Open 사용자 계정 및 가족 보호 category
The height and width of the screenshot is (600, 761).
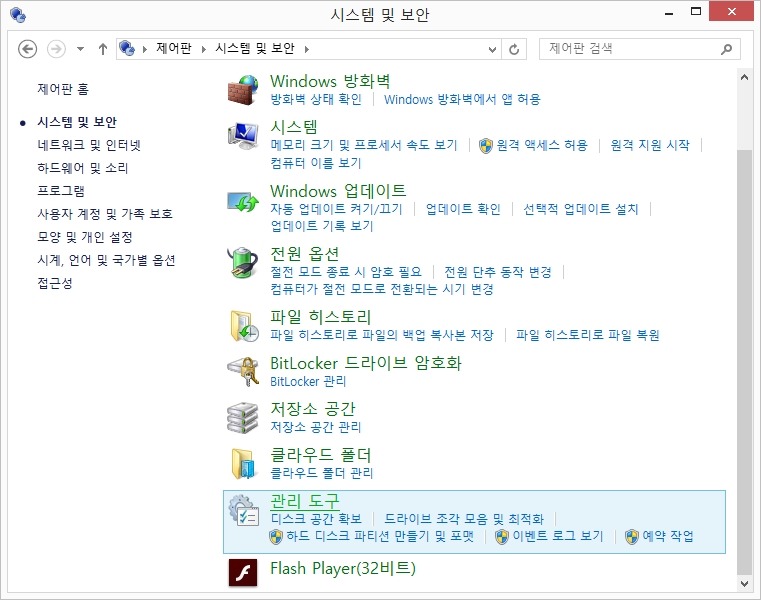click(x=105, y=214)
